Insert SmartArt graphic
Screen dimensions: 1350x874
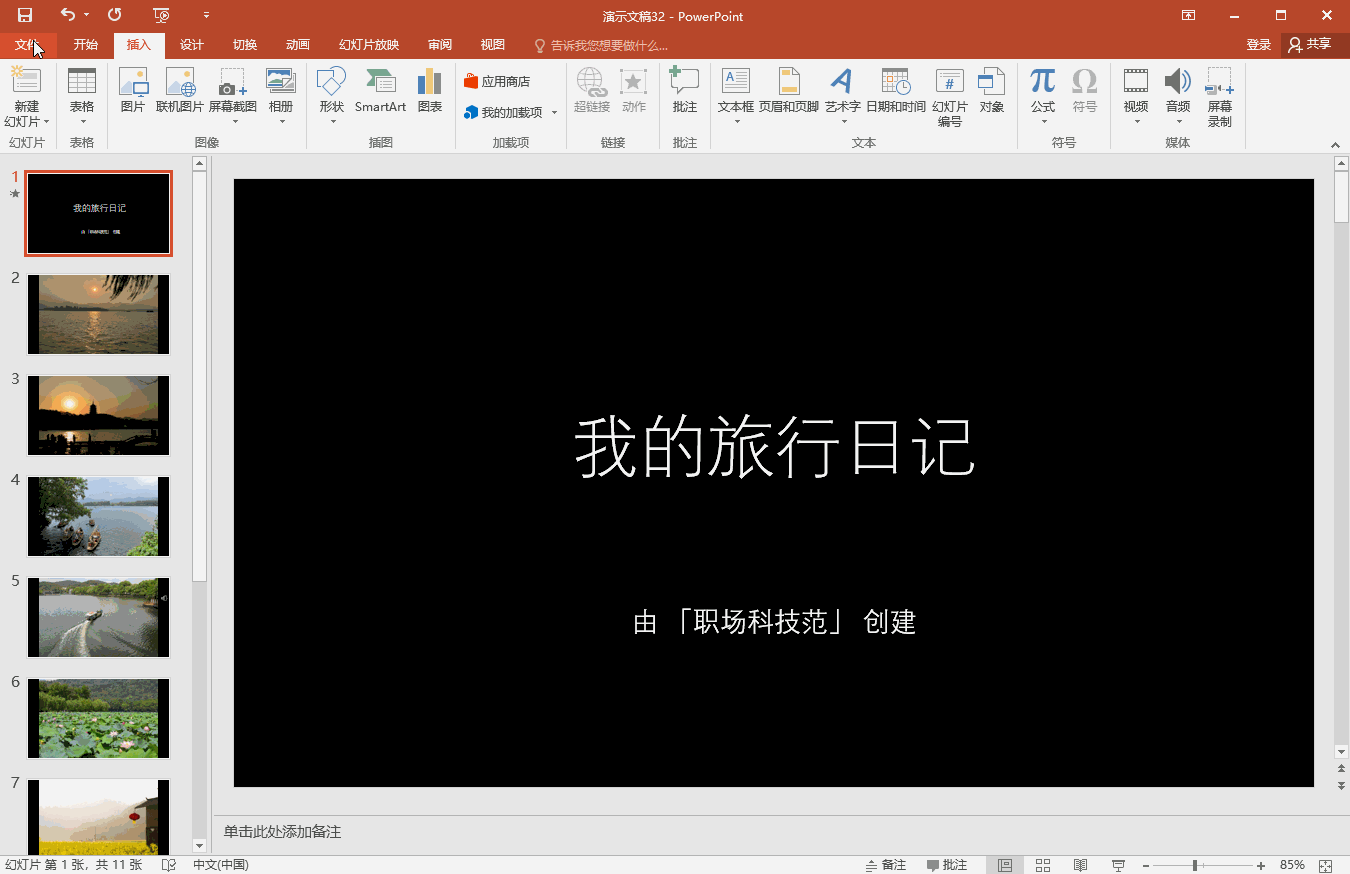380,91
